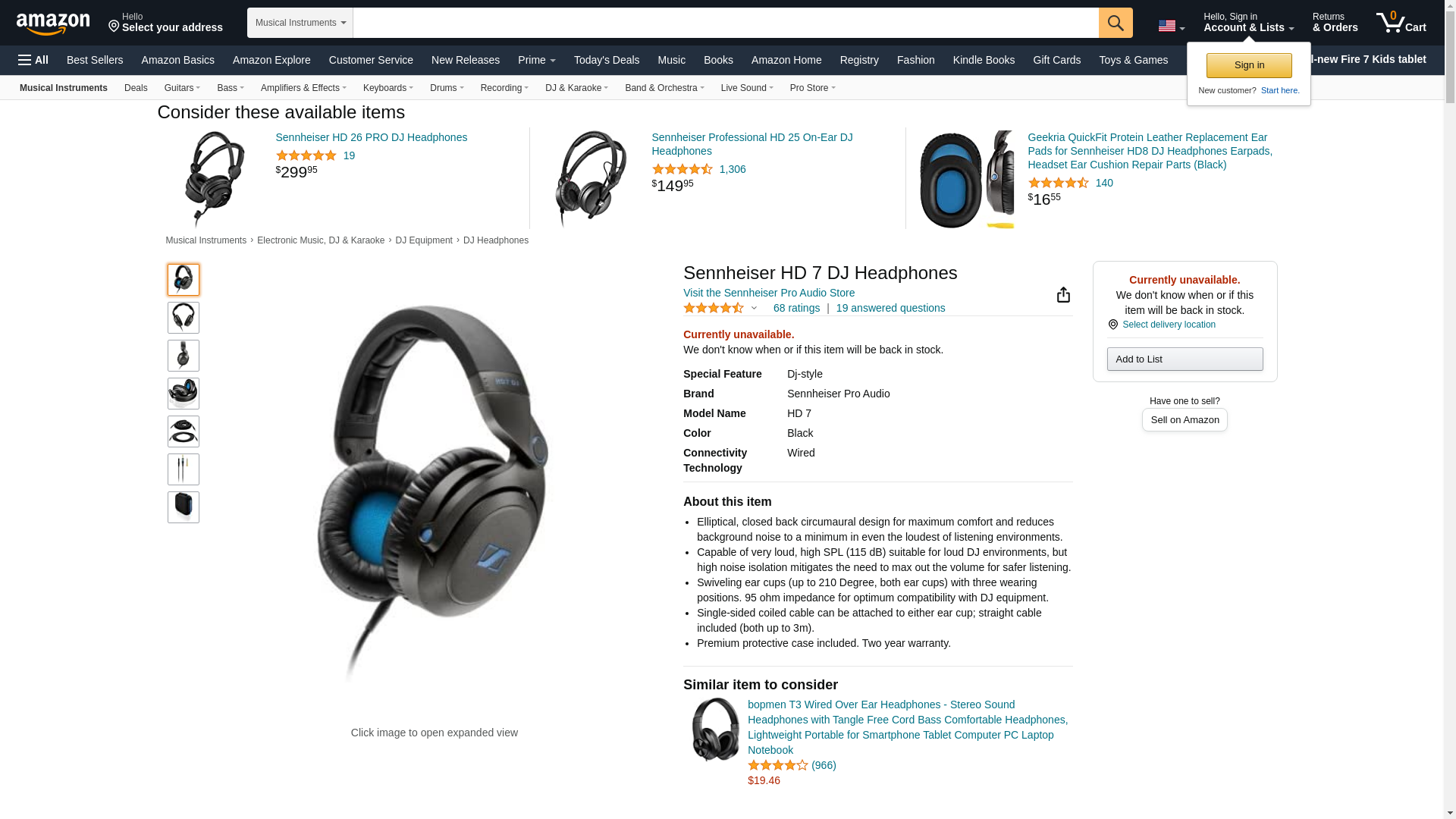Screen dimensions: 1456x819
Task: Click the yellow Sign in button
Action: pyautogui.click(x=1249, y=65)
